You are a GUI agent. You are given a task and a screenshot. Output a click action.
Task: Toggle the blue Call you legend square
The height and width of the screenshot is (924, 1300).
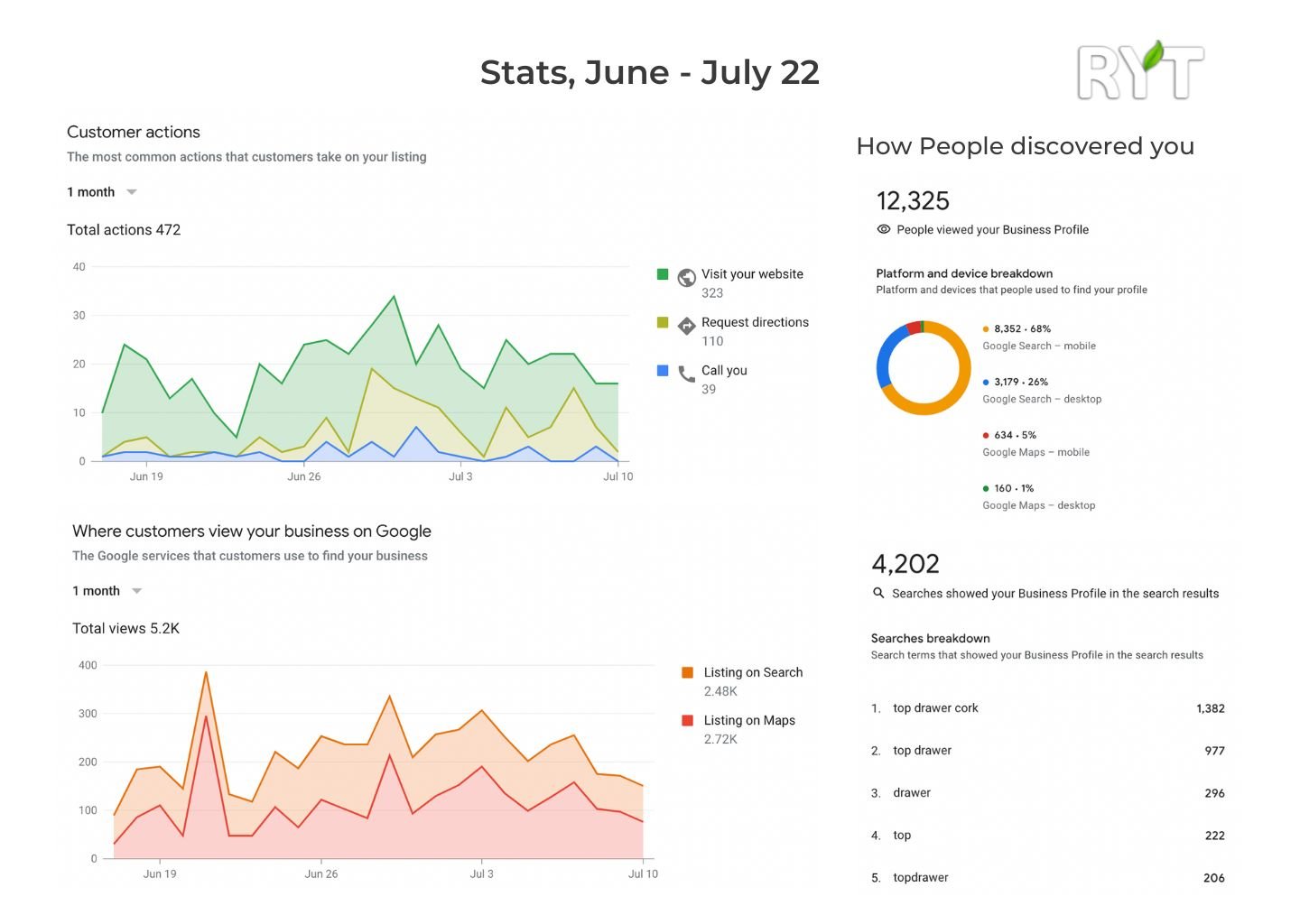pos(663,370)
